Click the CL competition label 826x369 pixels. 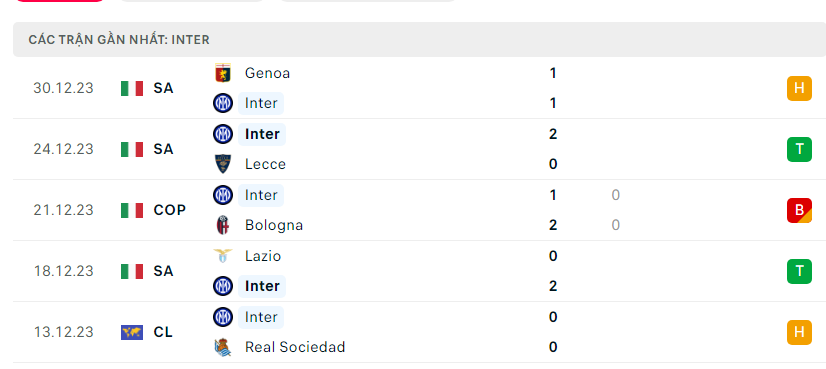click(163, 332)
